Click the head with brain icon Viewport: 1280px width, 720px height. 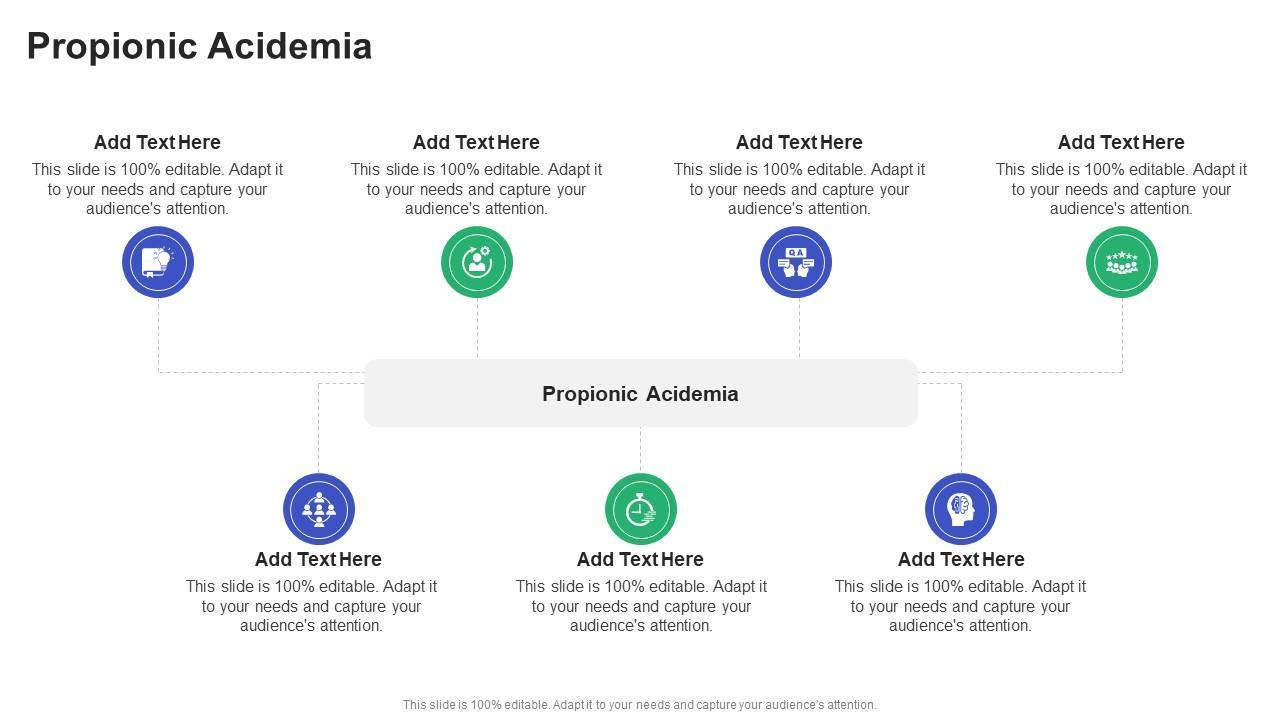[x=961, y=509]
